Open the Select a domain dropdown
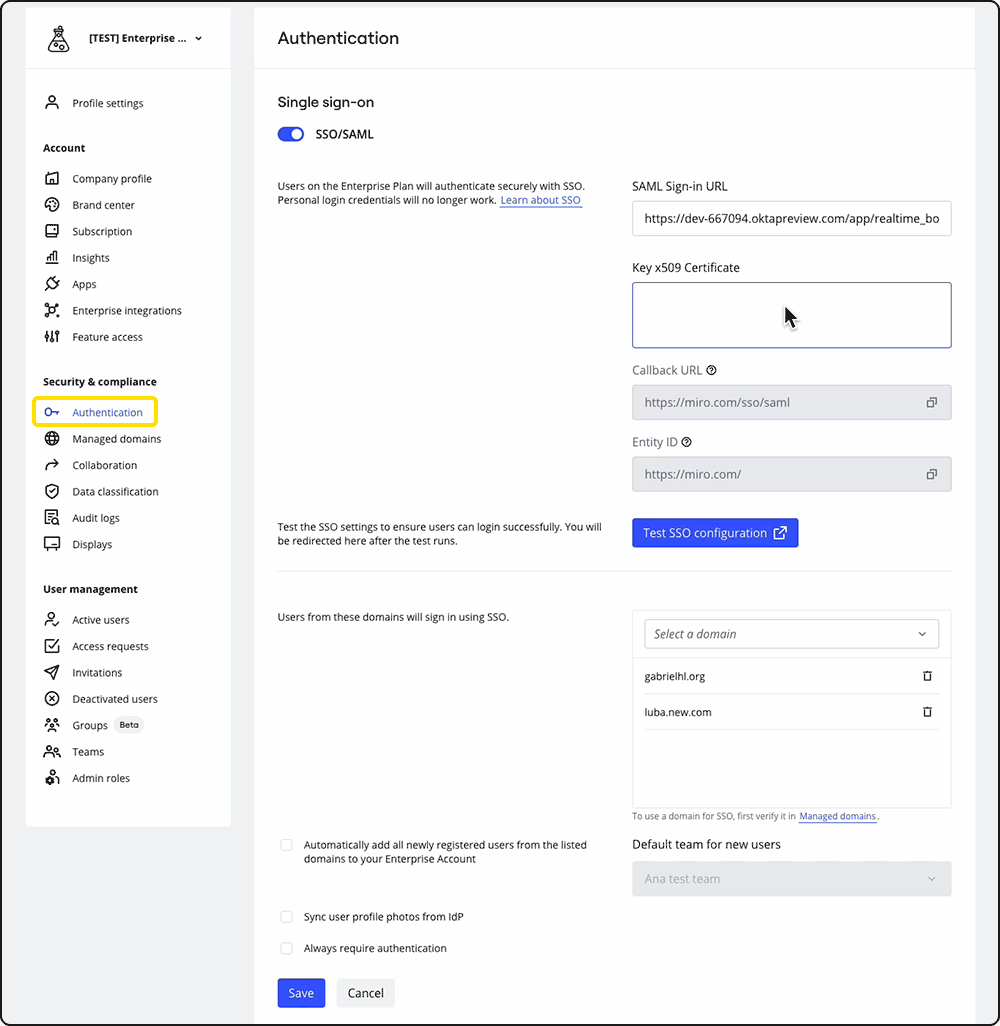 click(791, 634)
